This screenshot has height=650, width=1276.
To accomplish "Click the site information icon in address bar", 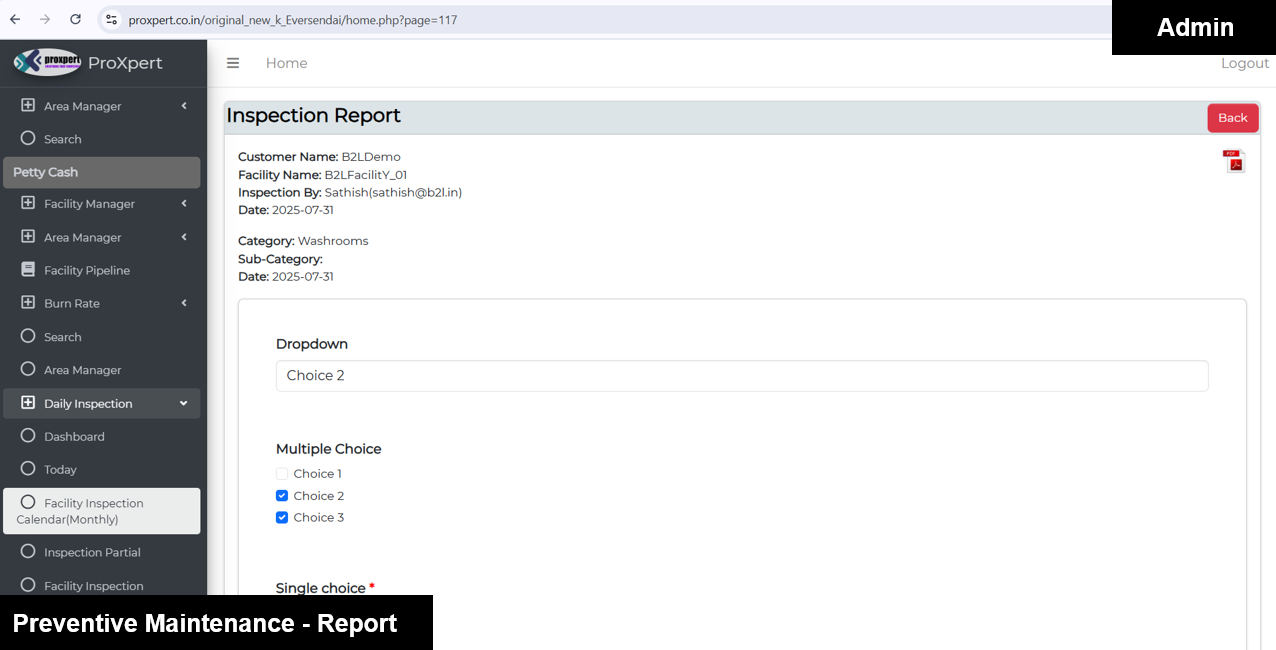I will 111,19.
